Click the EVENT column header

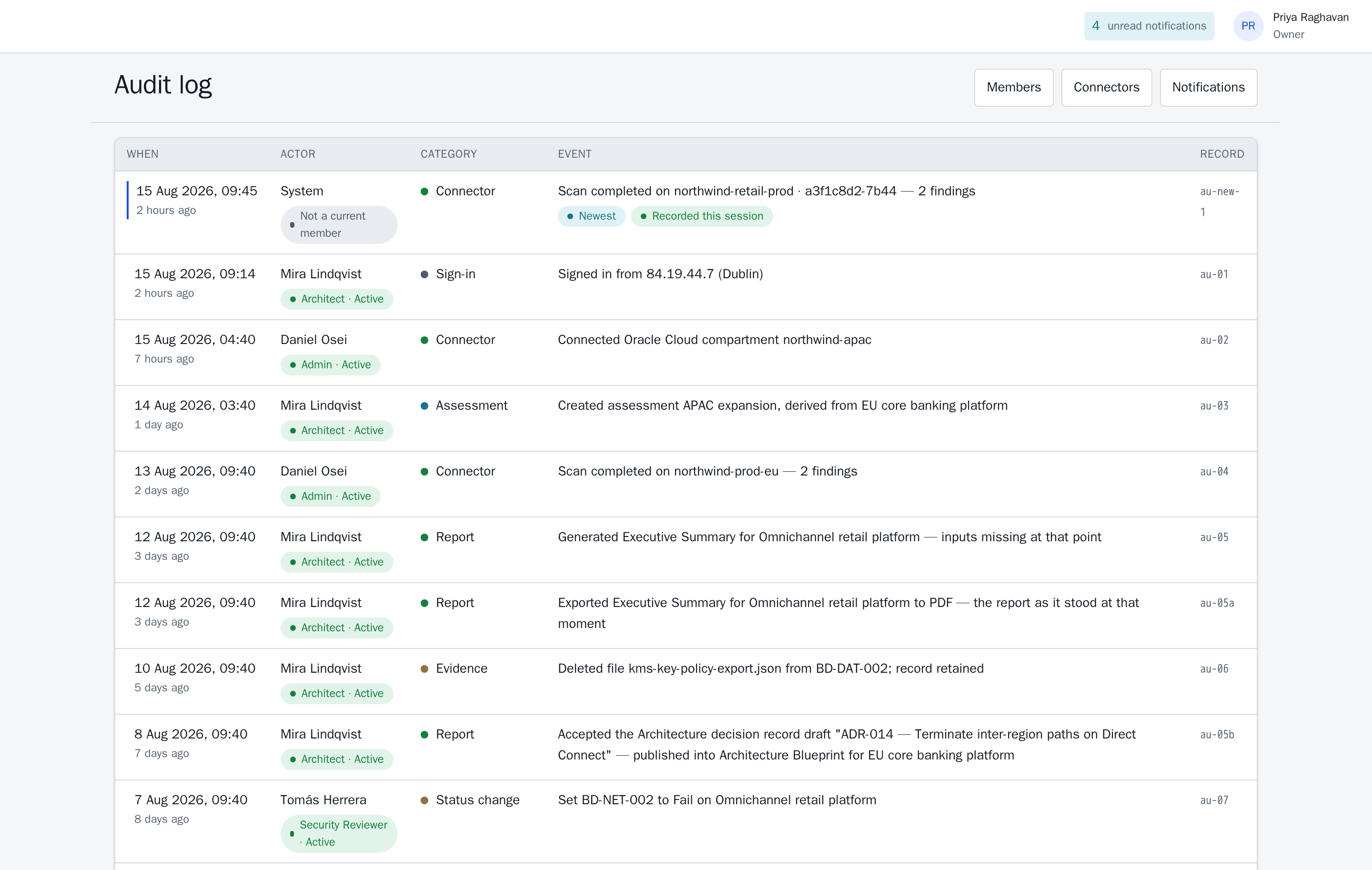575,154
